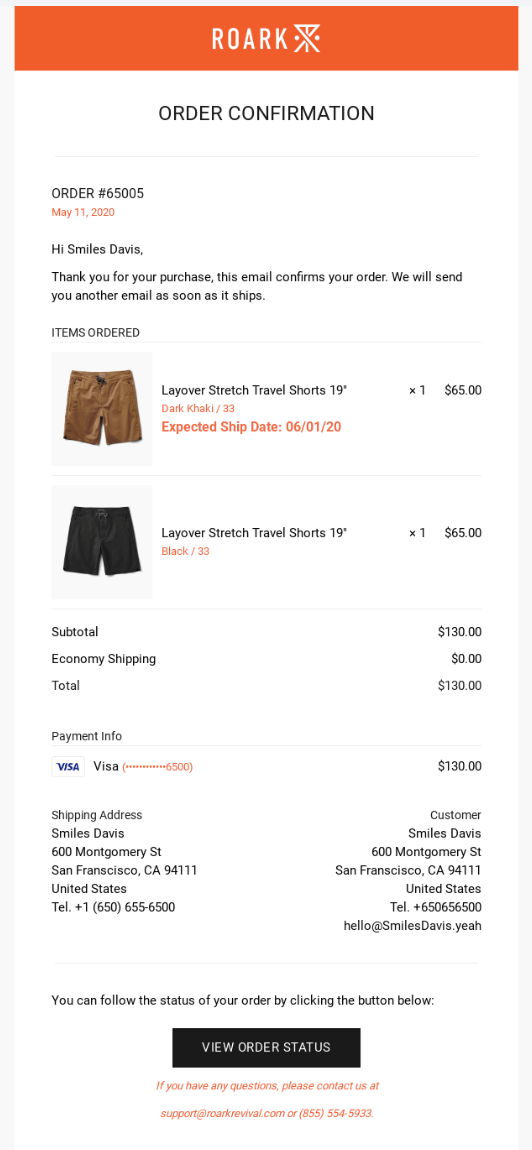Image resolution: width=532 pixels, height=1150 pixels.
Task: Click the May 11, 2020 order date
Action: [83, 213]
